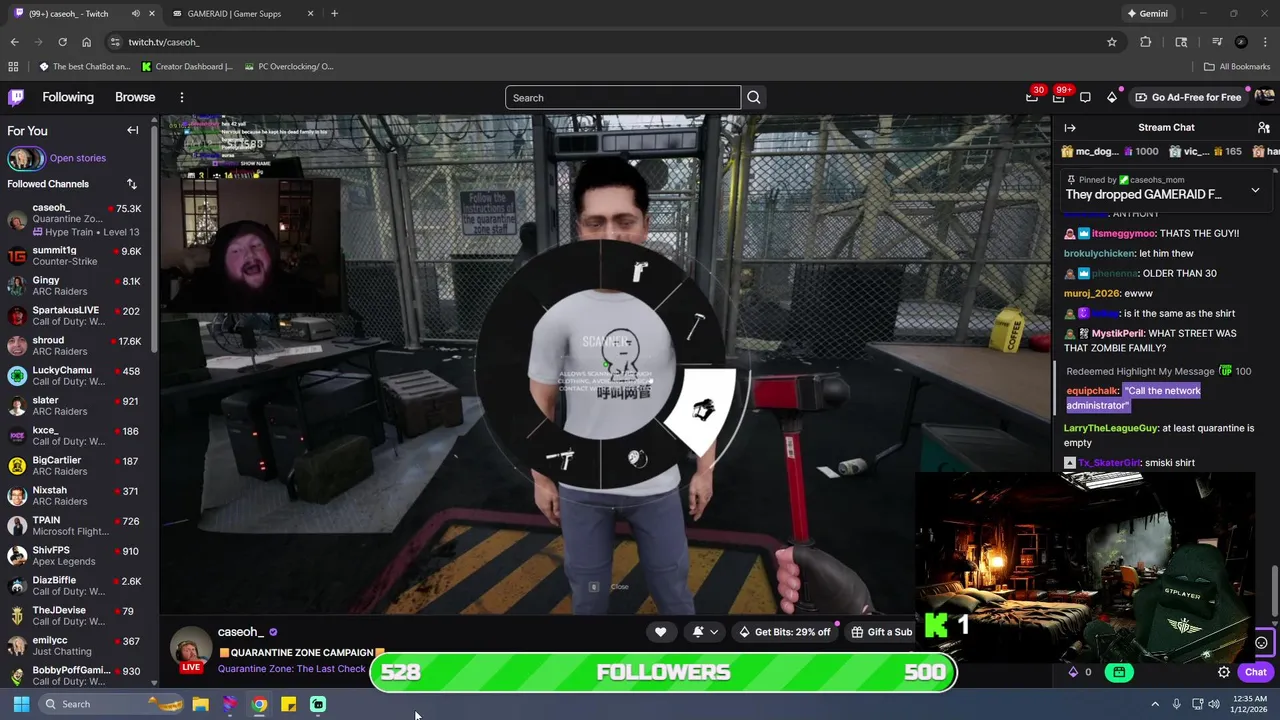Toggle follow heart for caseoh_
The height and width of the screenshot is (720, 1280).
[660, 632]
